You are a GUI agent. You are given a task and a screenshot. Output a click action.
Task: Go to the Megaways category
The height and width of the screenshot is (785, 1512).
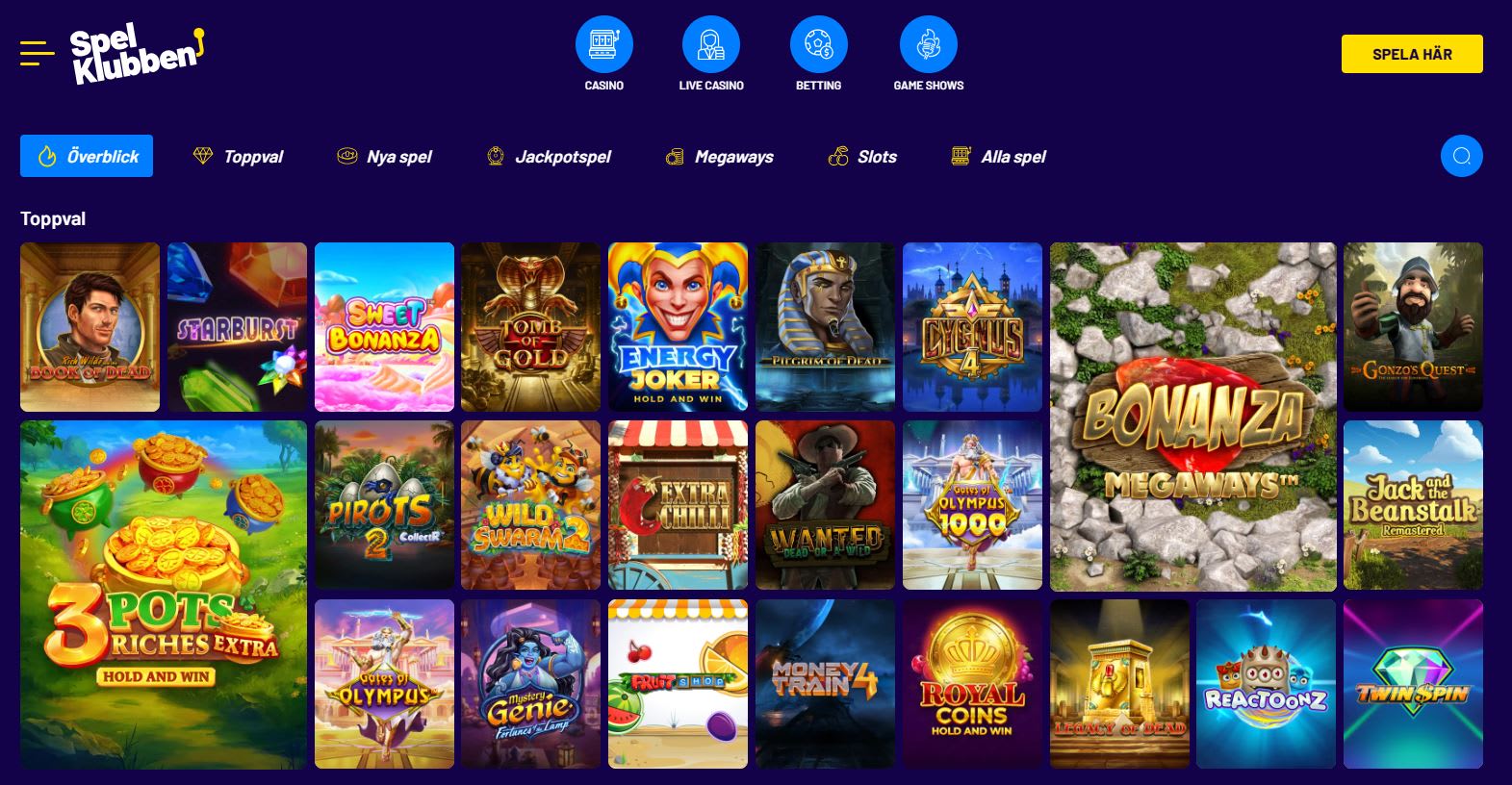tap(719, 156)
